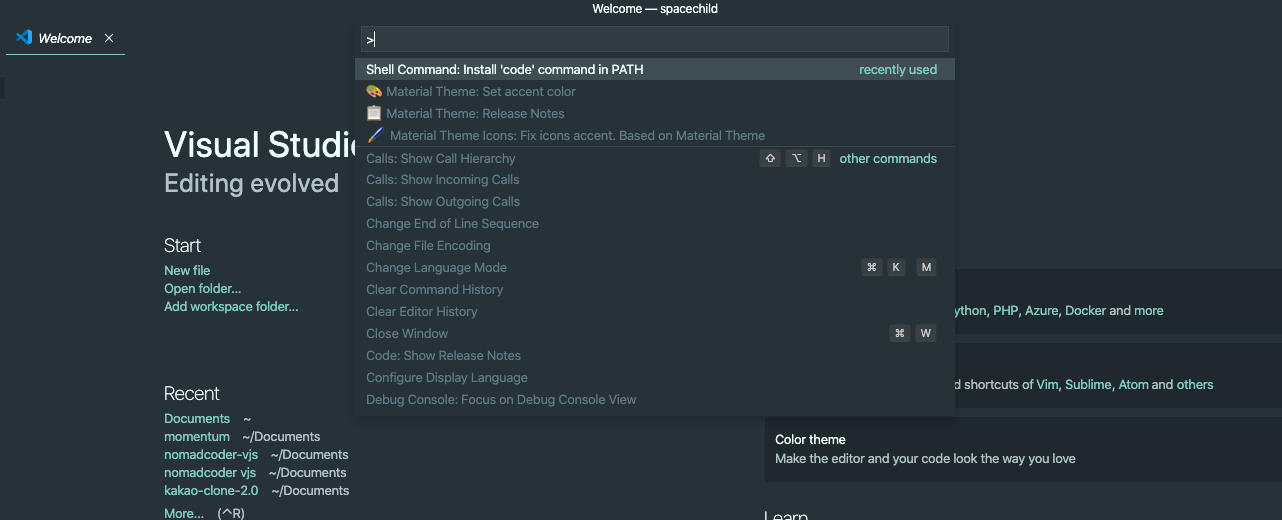Click the Atom keybindings link

tap(1133, 384)
